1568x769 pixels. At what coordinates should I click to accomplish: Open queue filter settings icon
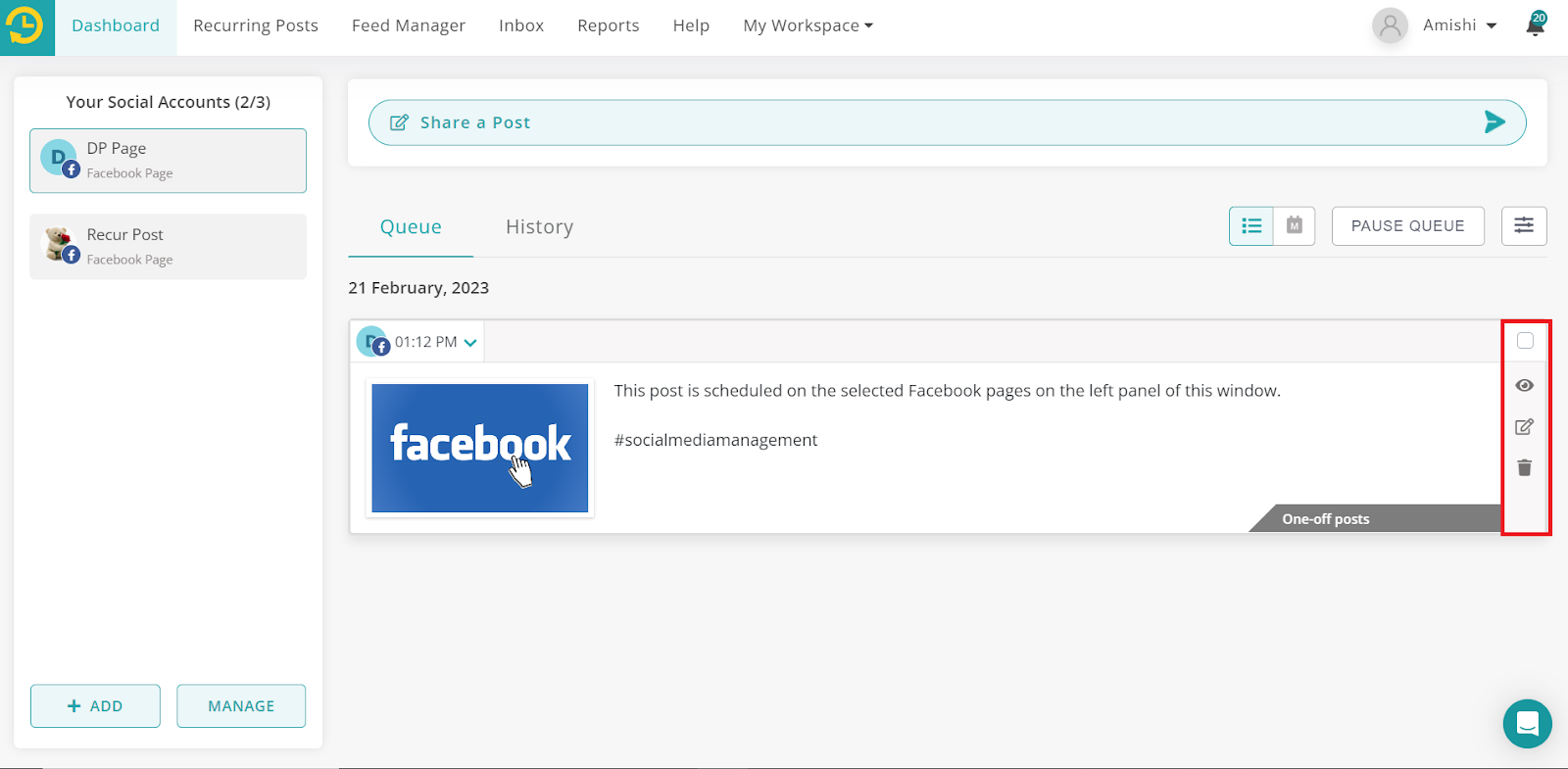tap(1524, 226)
